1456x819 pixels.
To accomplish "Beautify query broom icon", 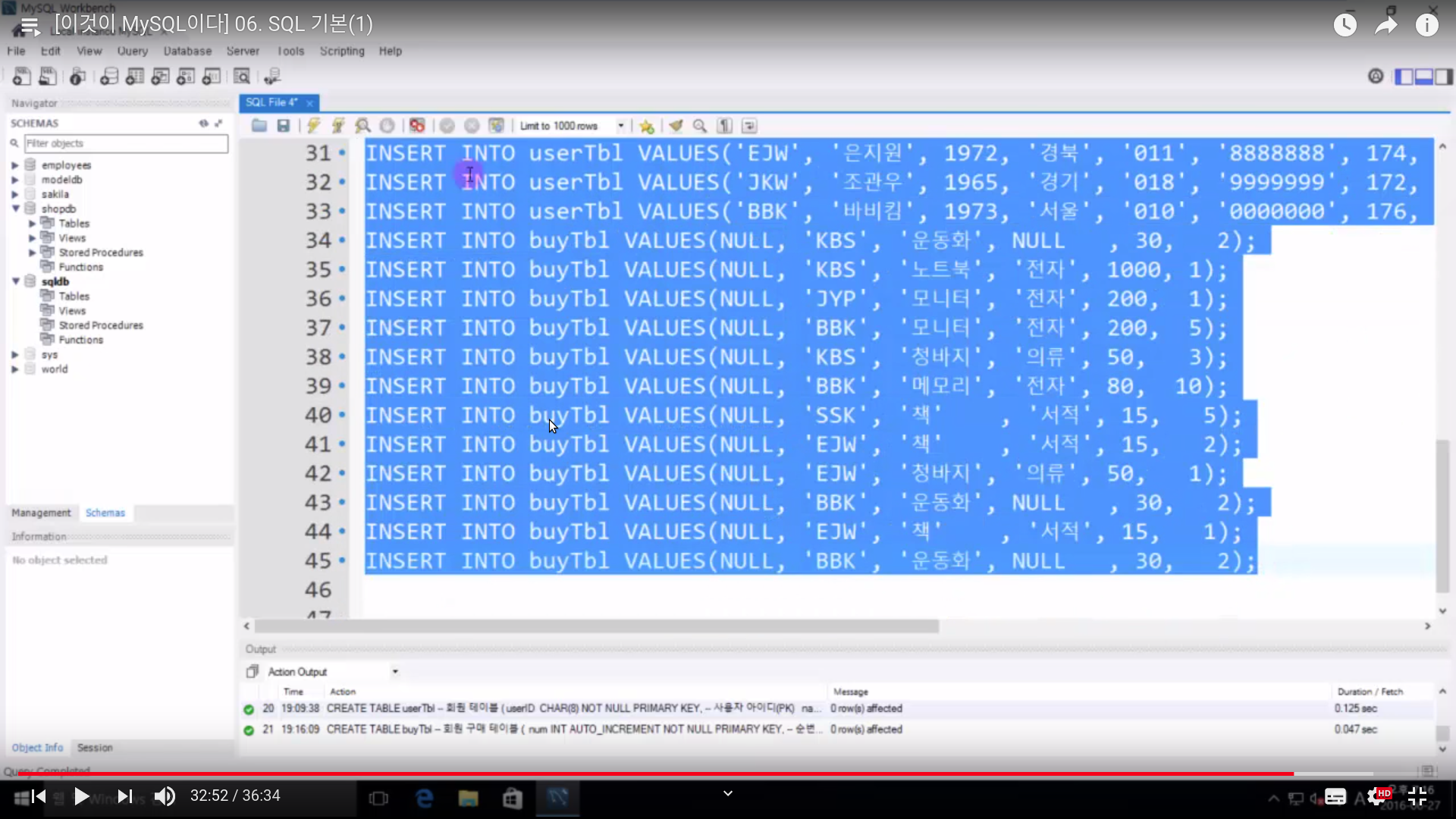I will (x=676, y=126).
